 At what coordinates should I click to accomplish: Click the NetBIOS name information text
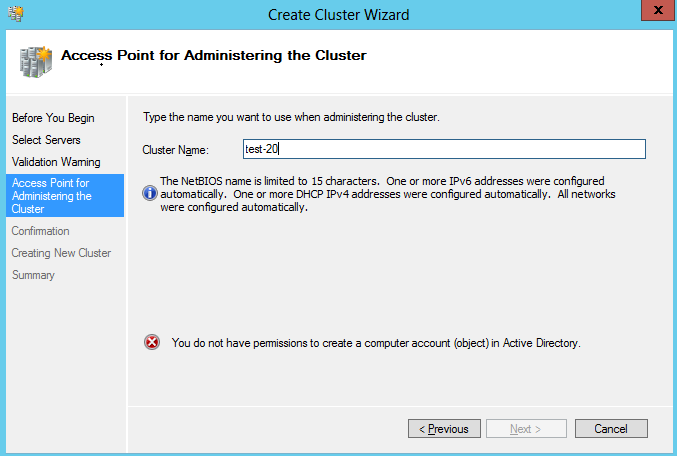click(x=388, y=194)
